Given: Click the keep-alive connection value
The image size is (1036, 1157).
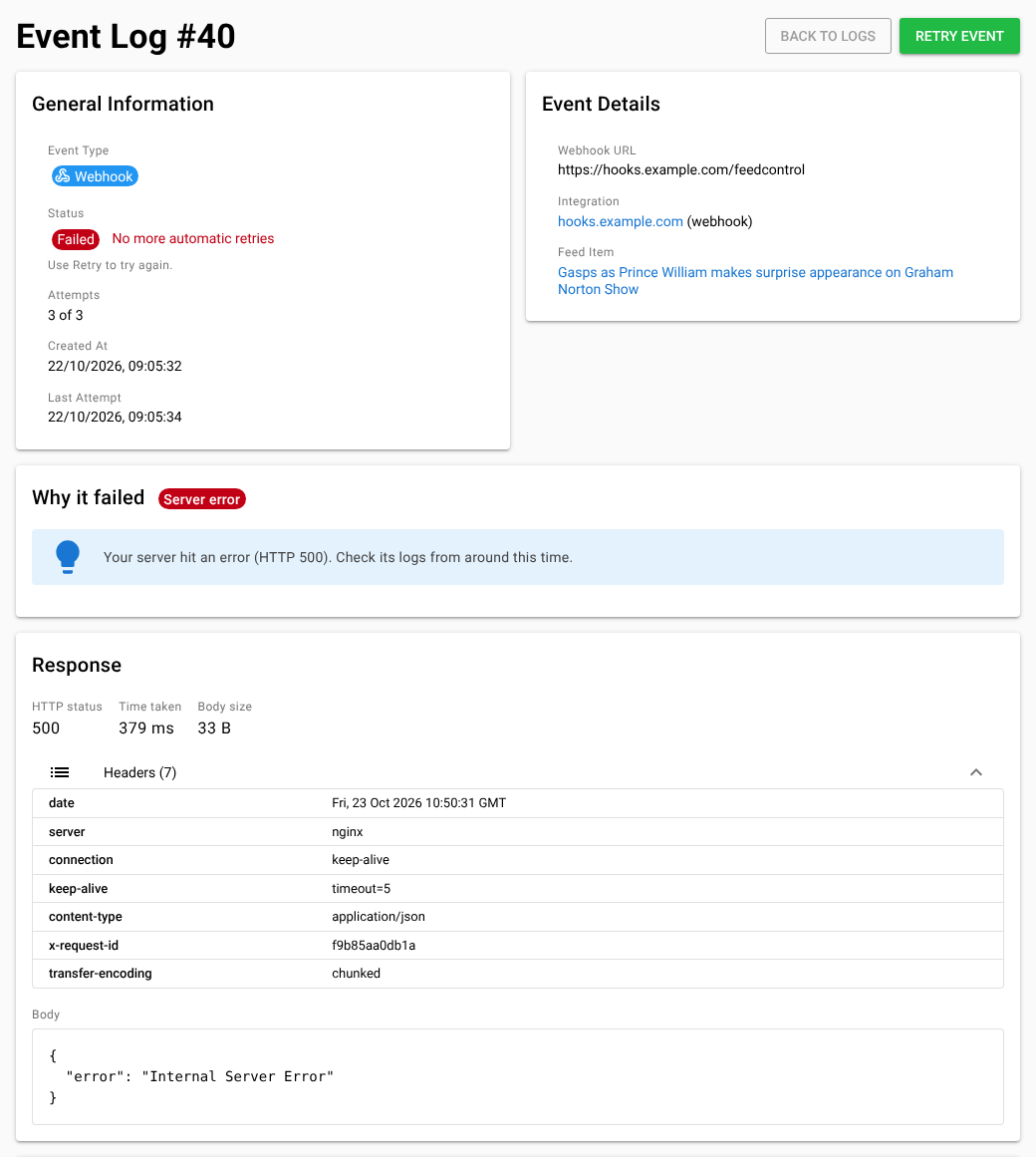Looking at the screenshot, I should tap(361, 860).
